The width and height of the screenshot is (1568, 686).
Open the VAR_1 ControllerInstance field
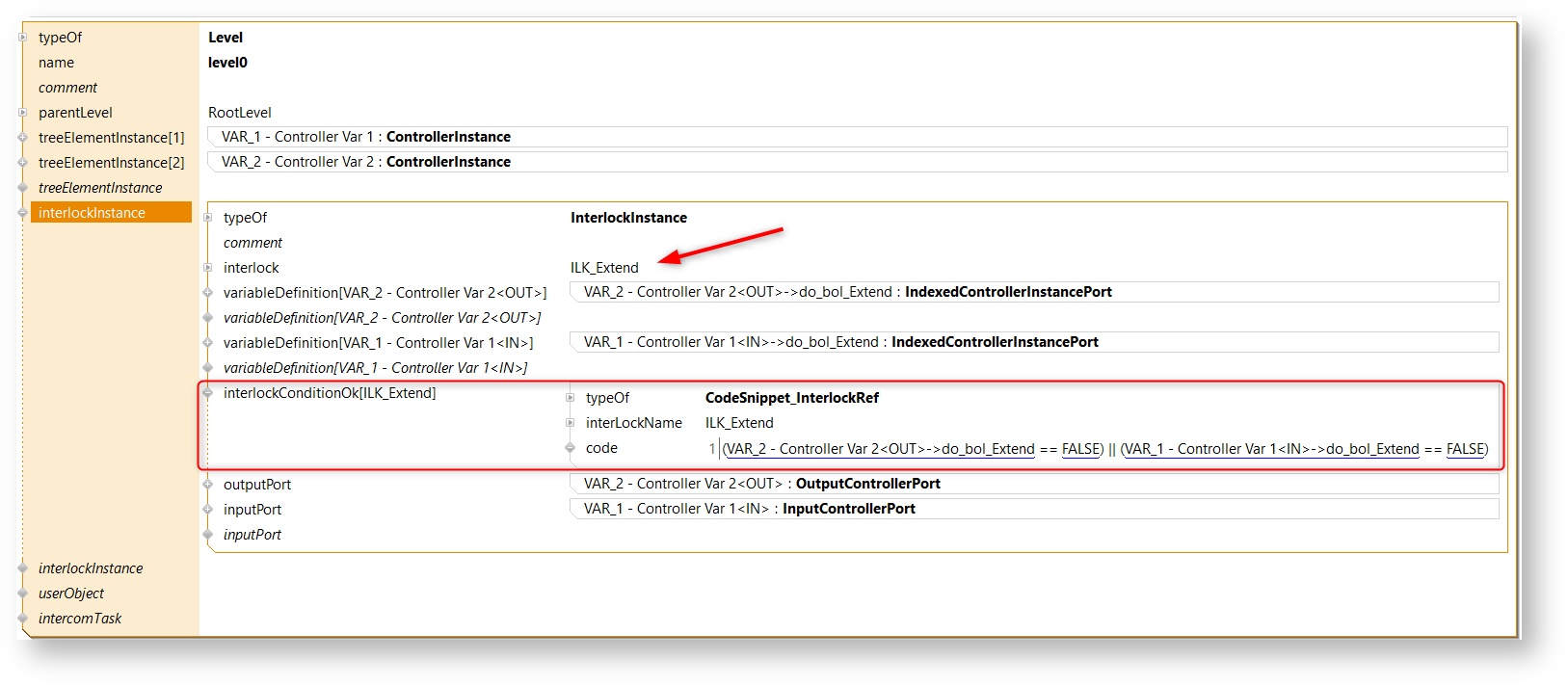coord(856,137)
